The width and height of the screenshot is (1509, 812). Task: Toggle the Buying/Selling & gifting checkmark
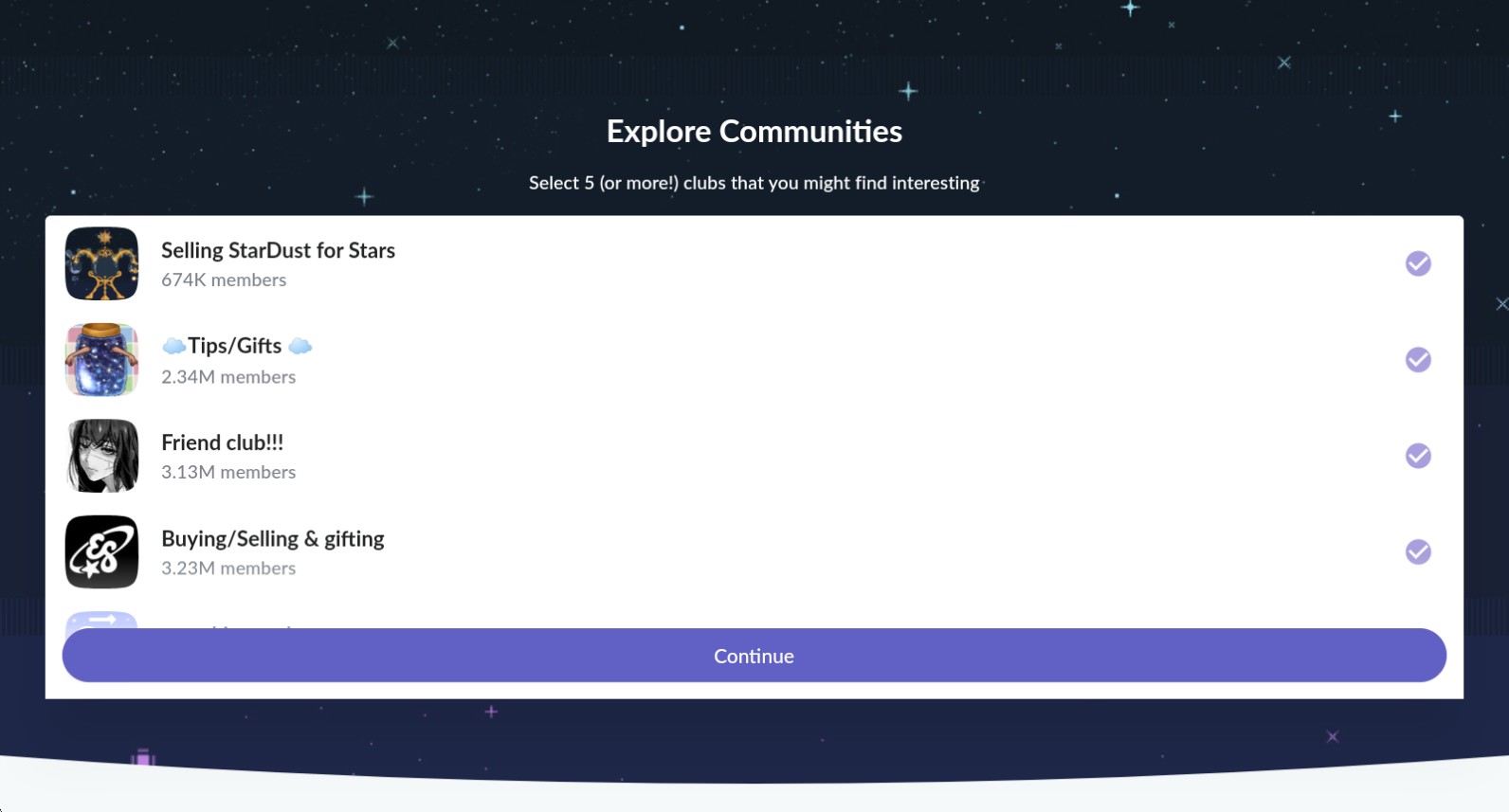(1417, 551)
